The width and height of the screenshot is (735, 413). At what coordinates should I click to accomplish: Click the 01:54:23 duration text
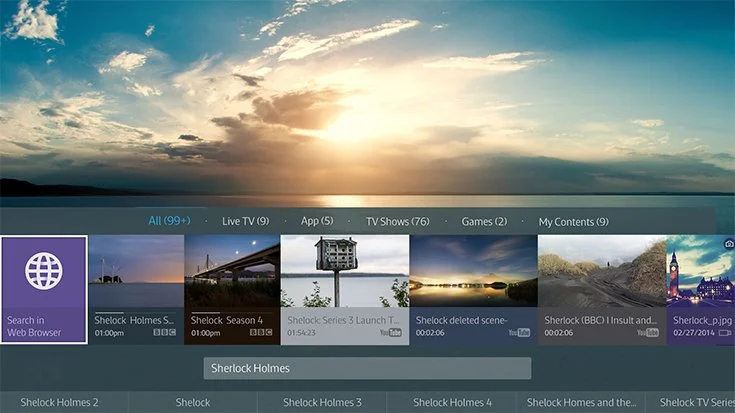click(301, 333)
